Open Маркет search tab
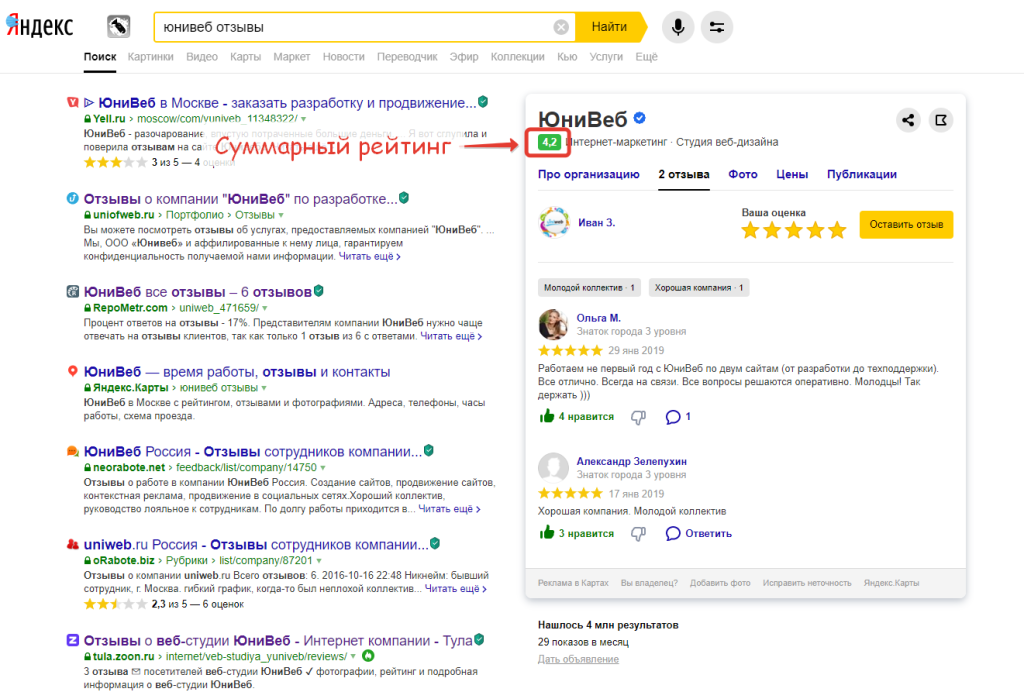This screenshot has width=1024, height=692. click(292, 57)
